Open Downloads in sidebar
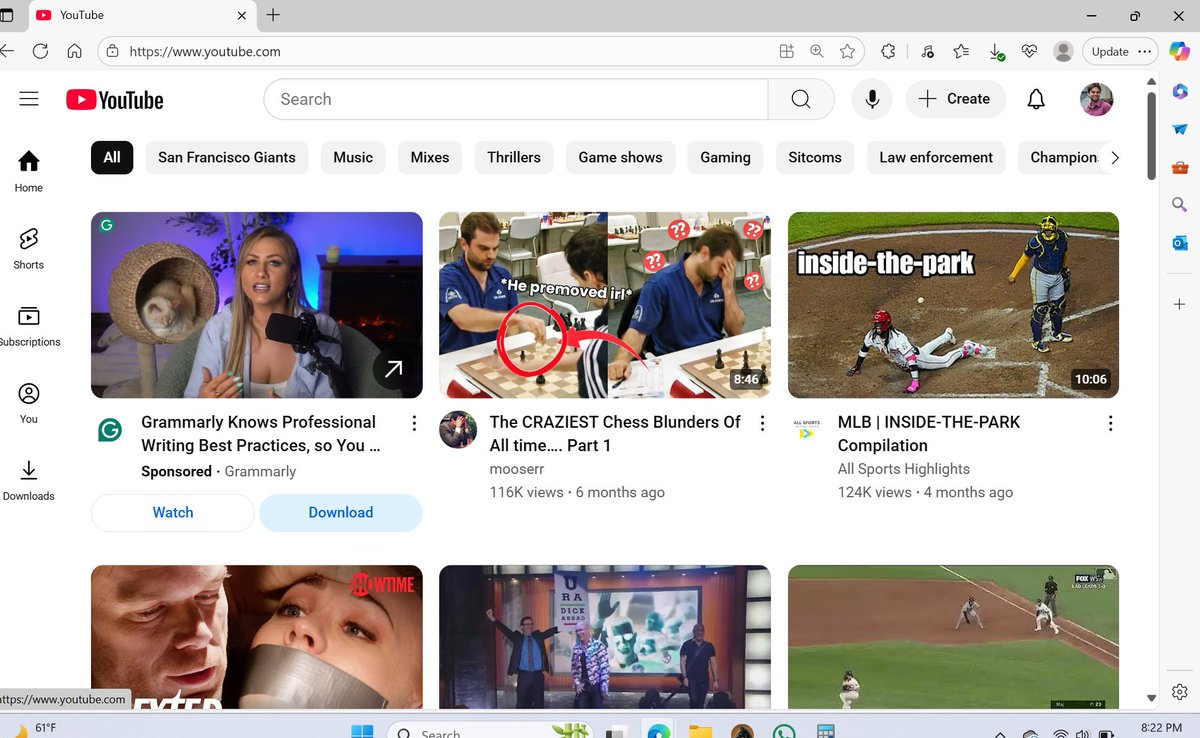Screen dimensions: 1200x738 pyautogui.click(x=29, y=480)
